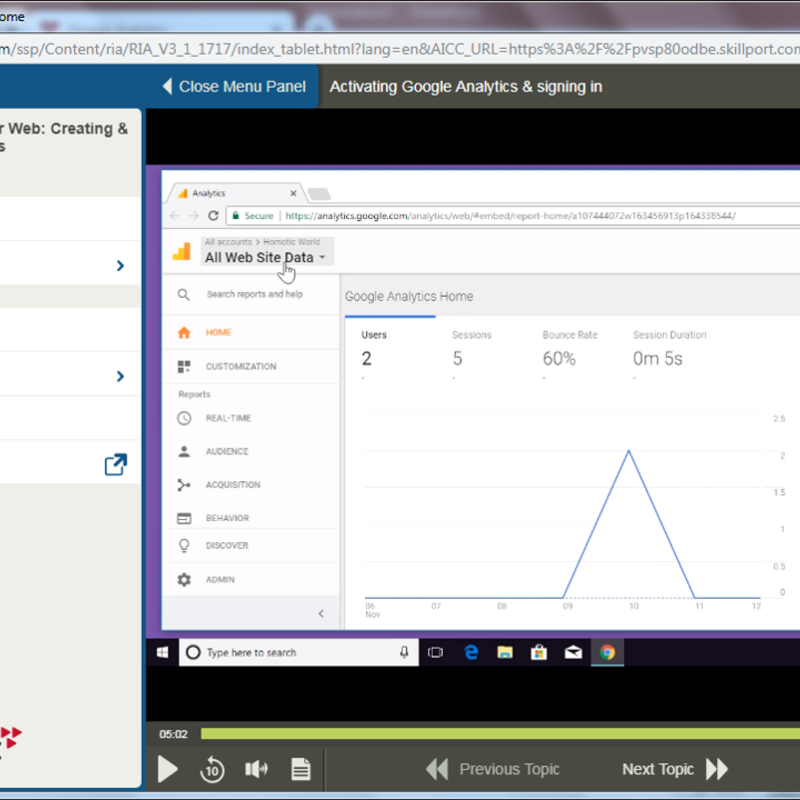Click the Type here to search box

click(x=298, y=652)
